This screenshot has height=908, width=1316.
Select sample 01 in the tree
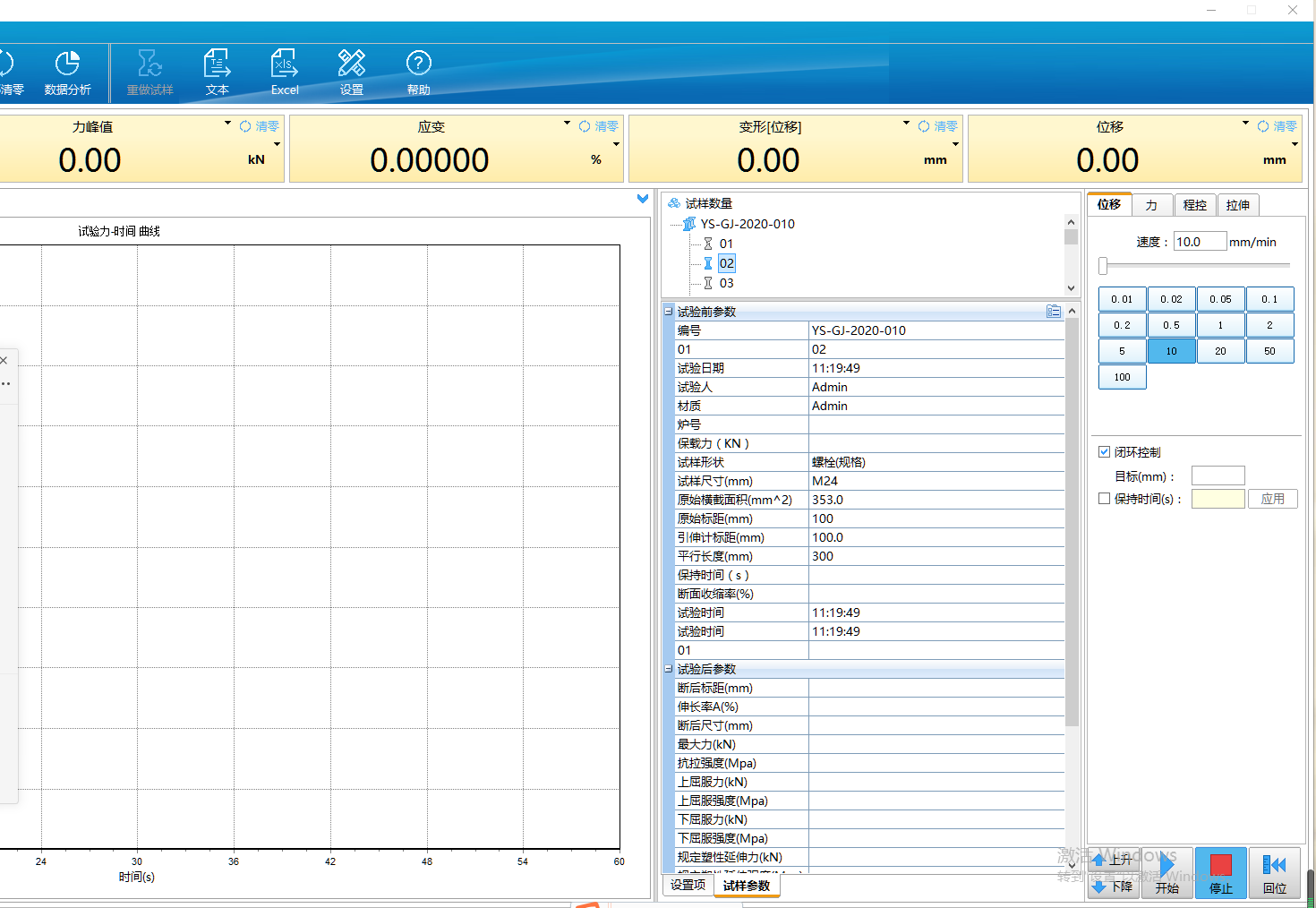[x=726, y=244]
